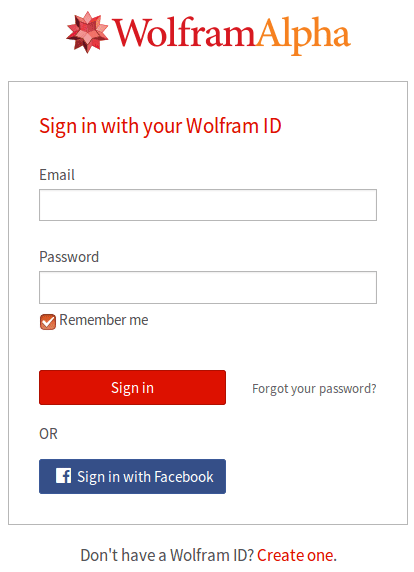Open the 'Create one' link
Screen dimensions: 414x572
295,555
